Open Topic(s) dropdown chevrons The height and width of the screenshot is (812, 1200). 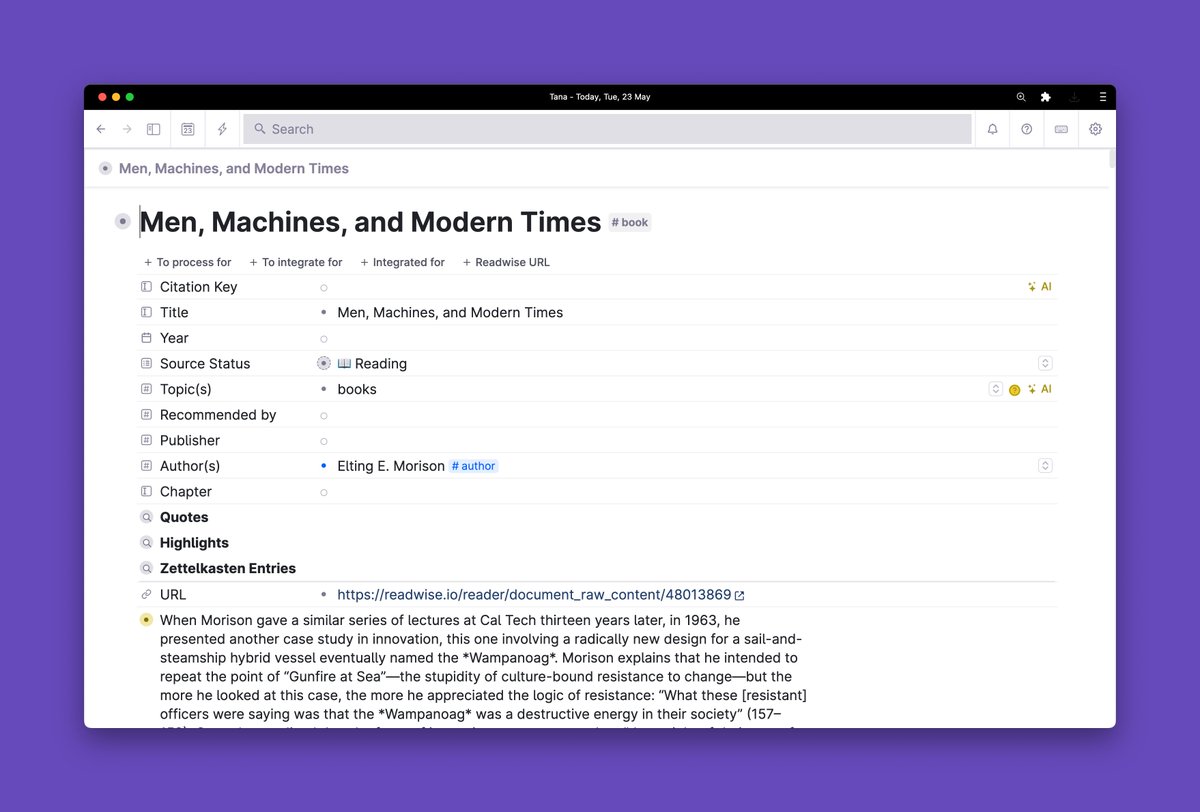pos(995,389)
